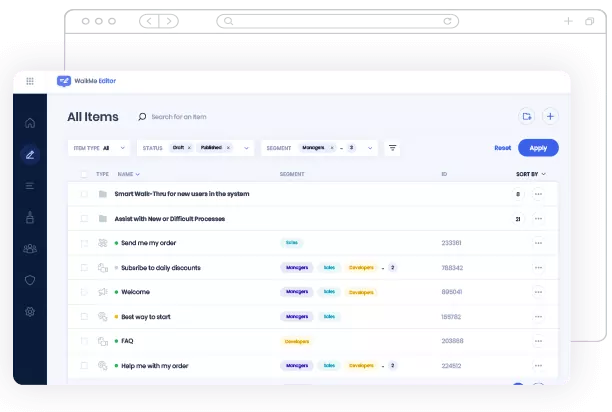Sort by the Name column header
The width and height of the screenshot is (612, 412).
tap(128, 174)
